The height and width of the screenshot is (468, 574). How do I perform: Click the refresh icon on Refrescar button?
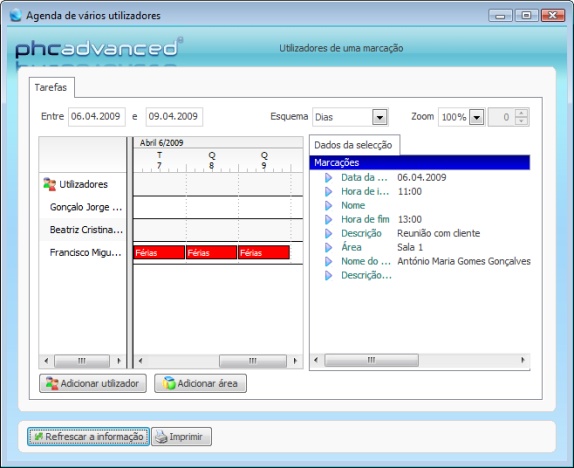38,437
